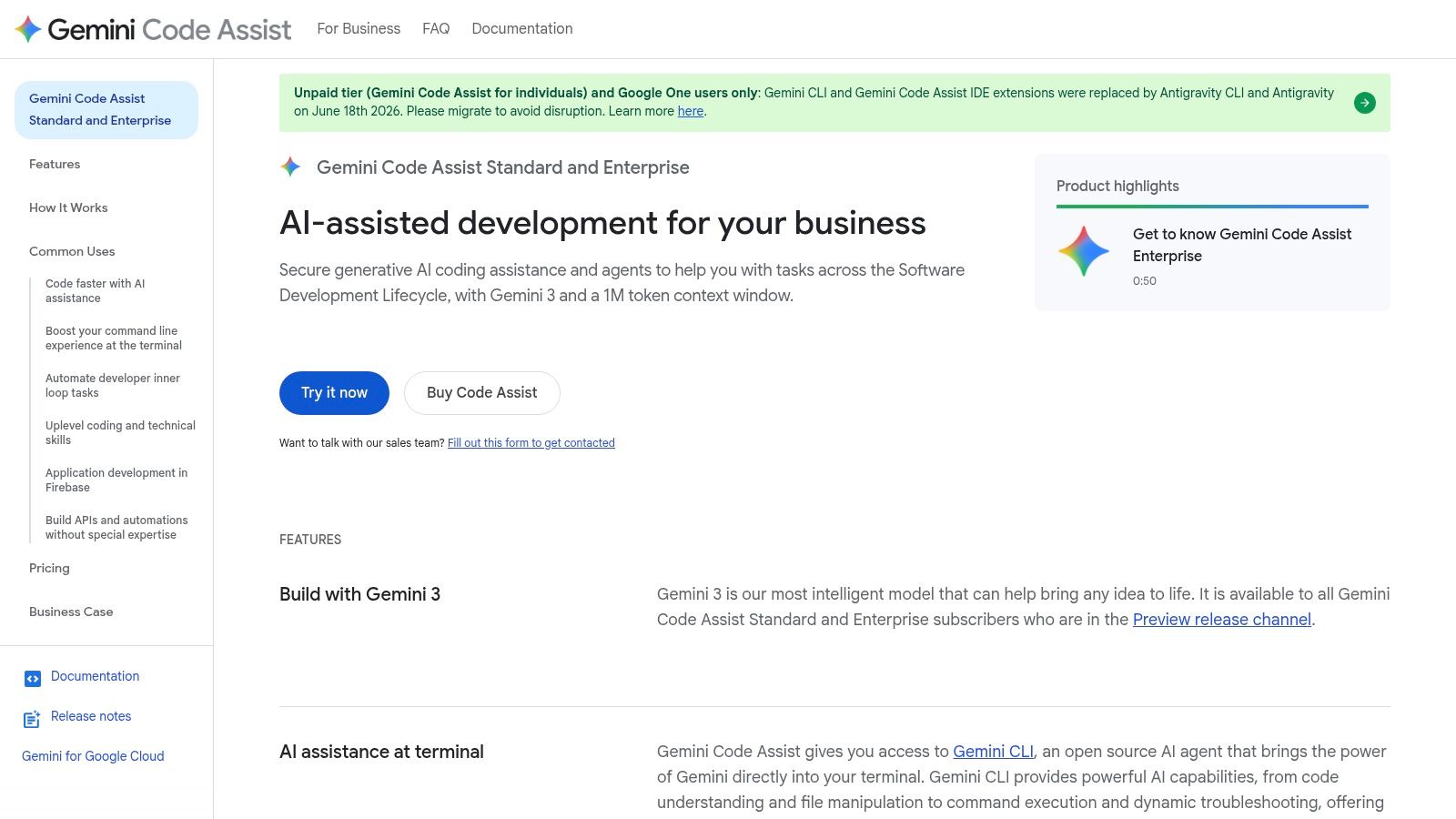The height and width of the screenshot is (819, 1456).
Task: Open the FAQ header link
Action: [436, 29]
